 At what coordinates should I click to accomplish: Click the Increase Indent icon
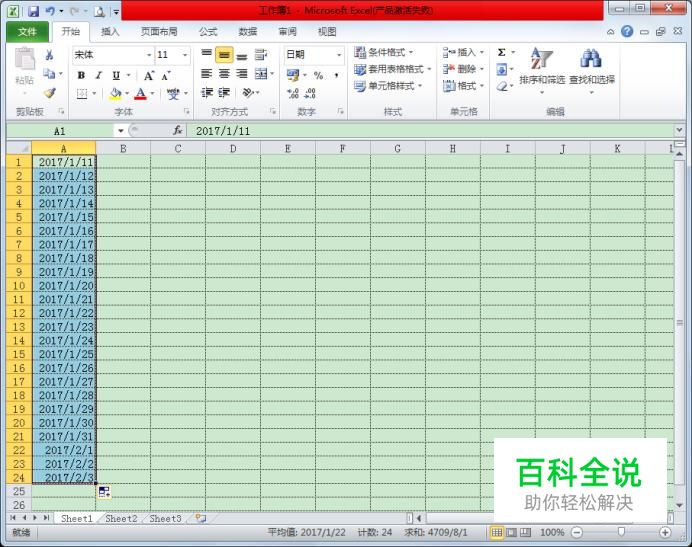point(224,93)
